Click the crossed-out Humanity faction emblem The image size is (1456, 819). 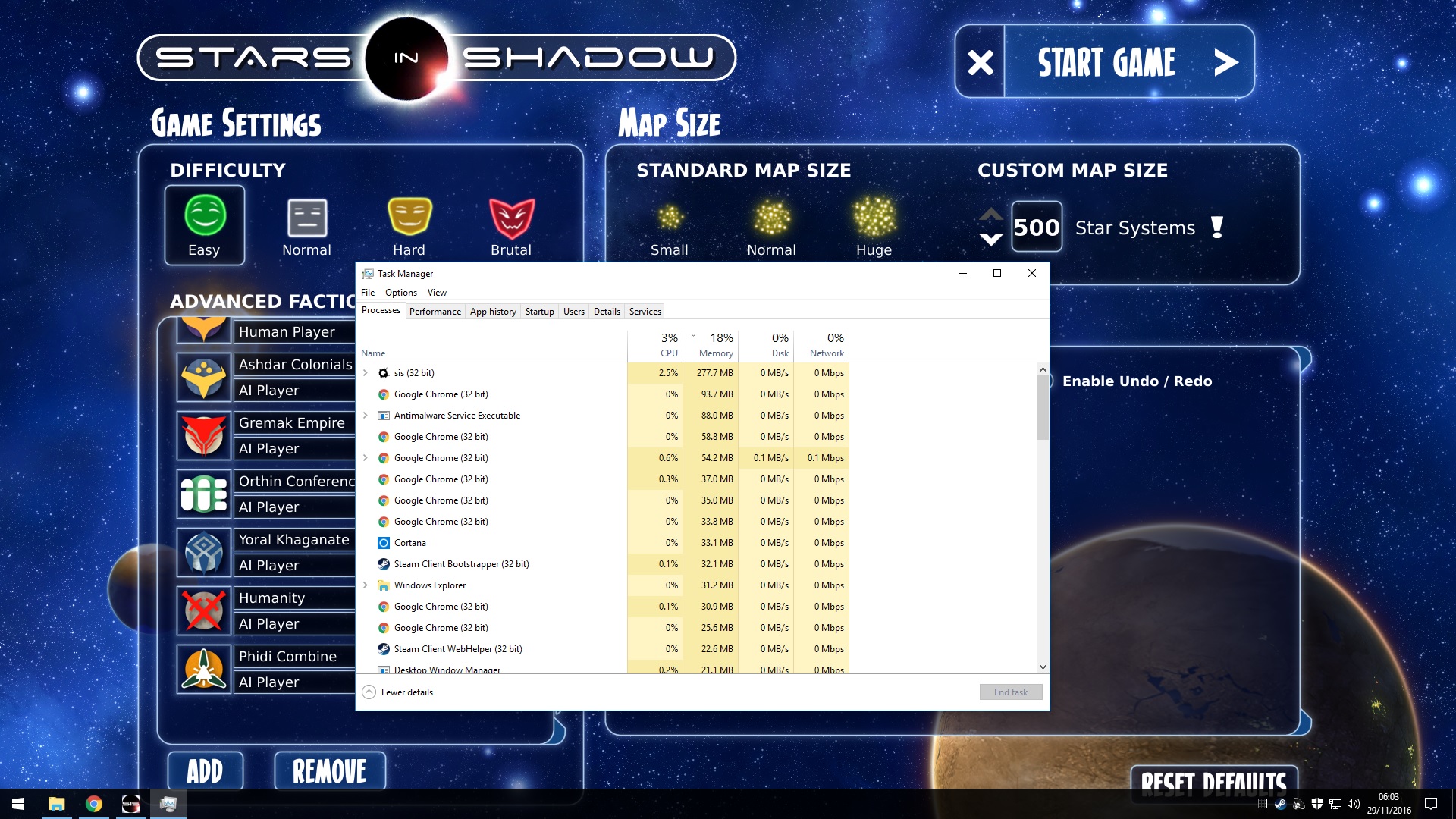pyautogui.click(x=204, y=611)
